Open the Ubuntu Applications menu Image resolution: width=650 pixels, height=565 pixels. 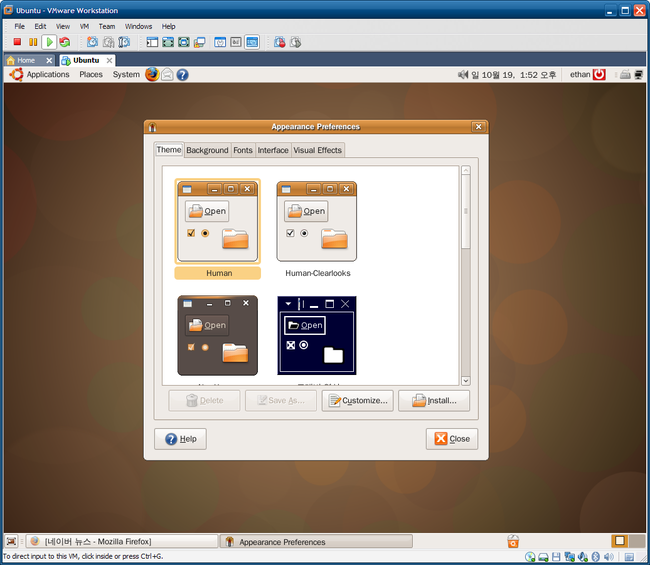pos(48,75)
